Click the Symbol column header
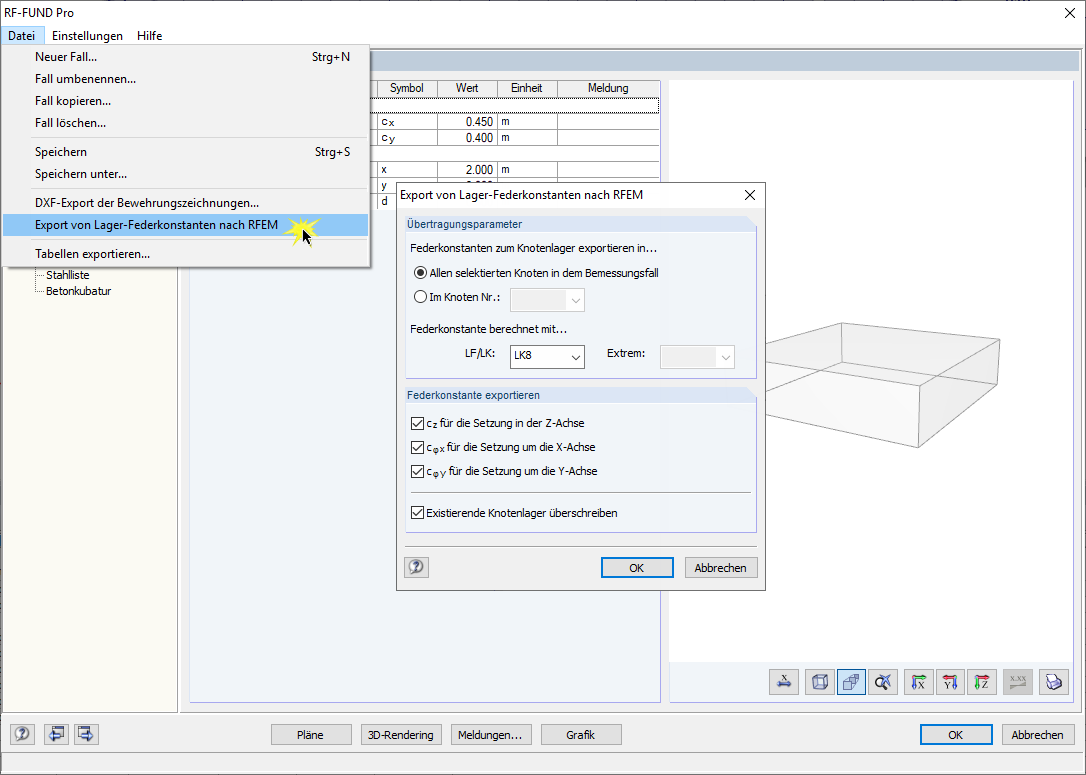Screen dimensions: 1086x775 pos(407,88)
